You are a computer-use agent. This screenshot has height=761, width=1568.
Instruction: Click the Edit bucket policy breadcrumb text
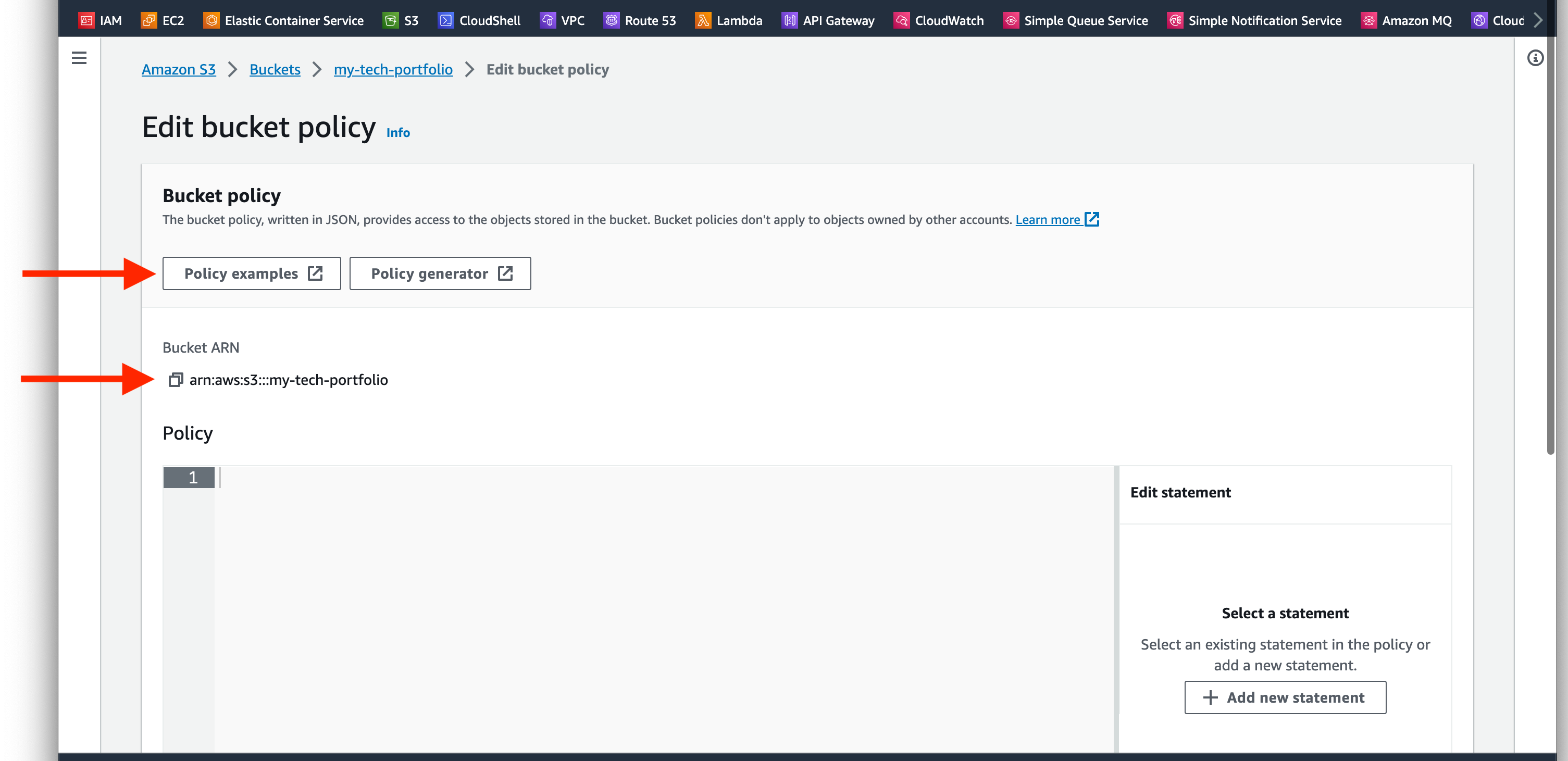[547, 69]
